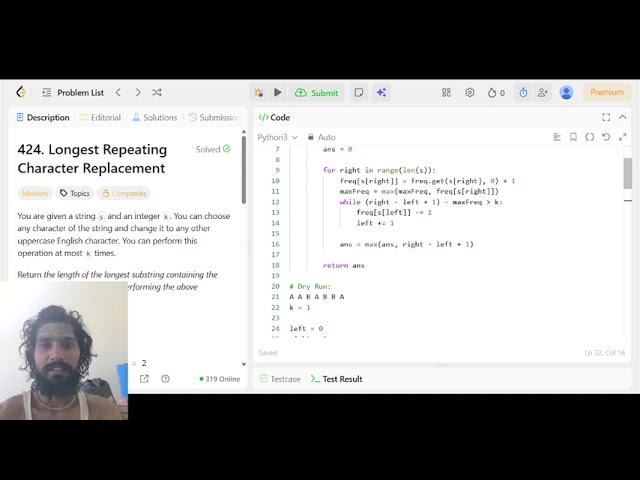Click the line 'k = 1' in editor
The width and height of the screenshot is (640, 480).
tap(300, 308)
